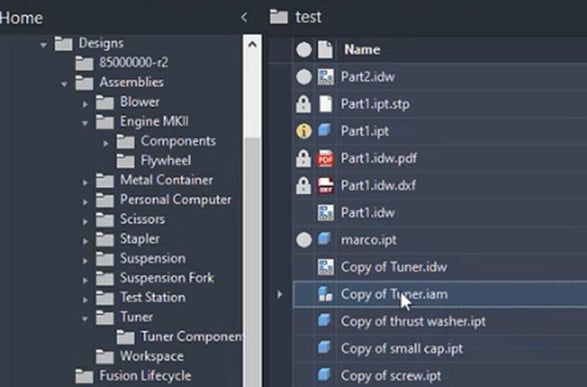587x387 pixels.
Task: Click the PDF icon of Part1.idw.pdf
Action: tap(325, 158)
